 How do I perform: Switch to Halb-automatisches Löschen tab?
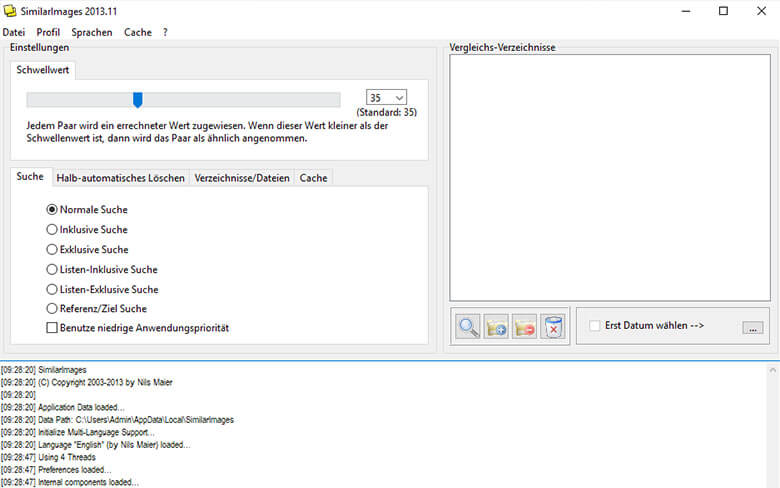[120, 178]
